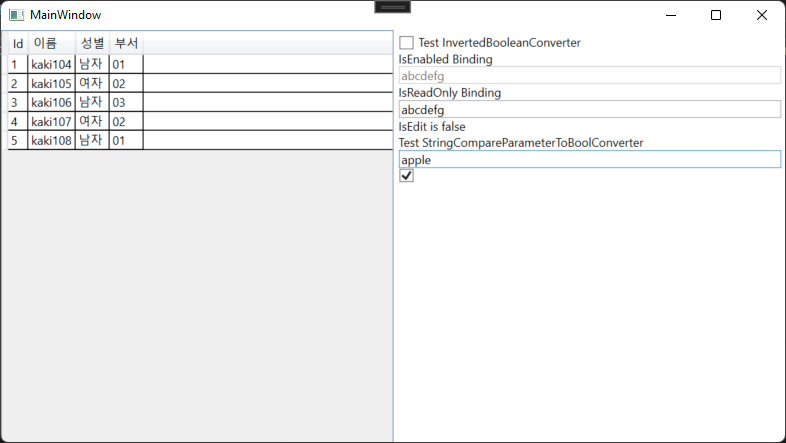Click Id cell 2 in second row
The height and width of the screenshot is (443, 786).
point(18,83)
